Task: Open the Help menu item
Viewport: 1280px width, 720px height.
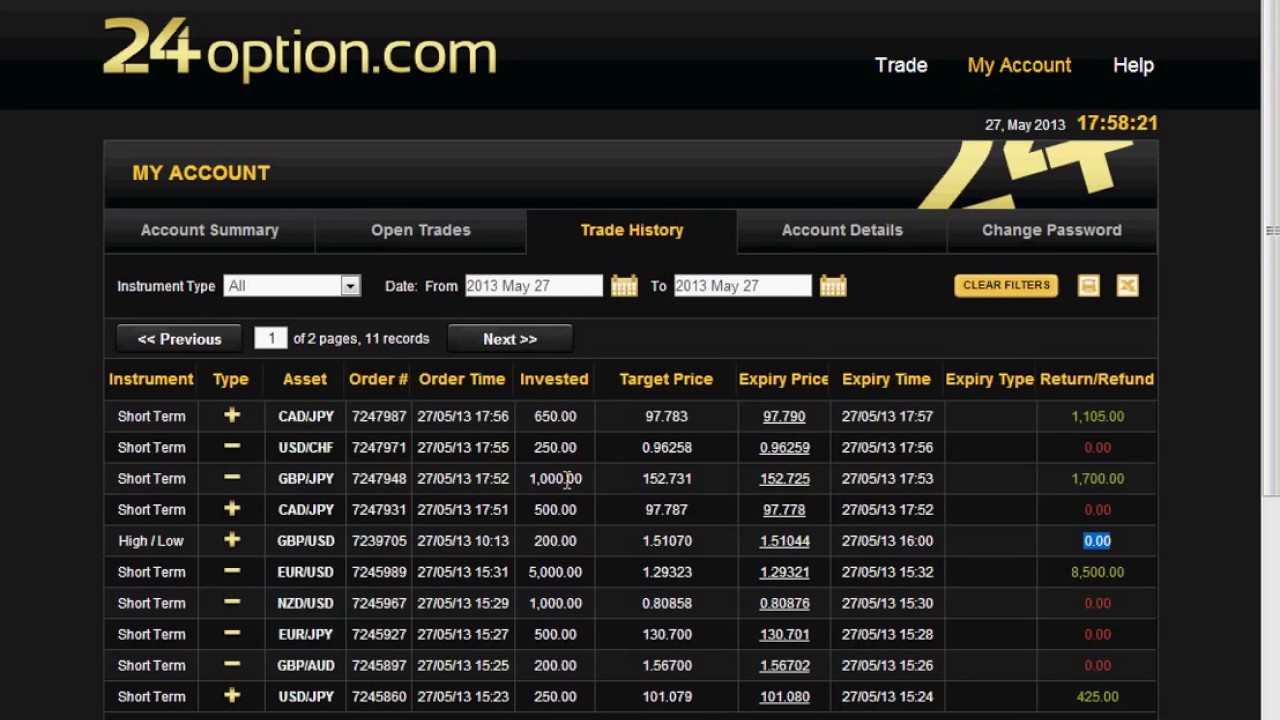Action: [x=1133, y=65]
